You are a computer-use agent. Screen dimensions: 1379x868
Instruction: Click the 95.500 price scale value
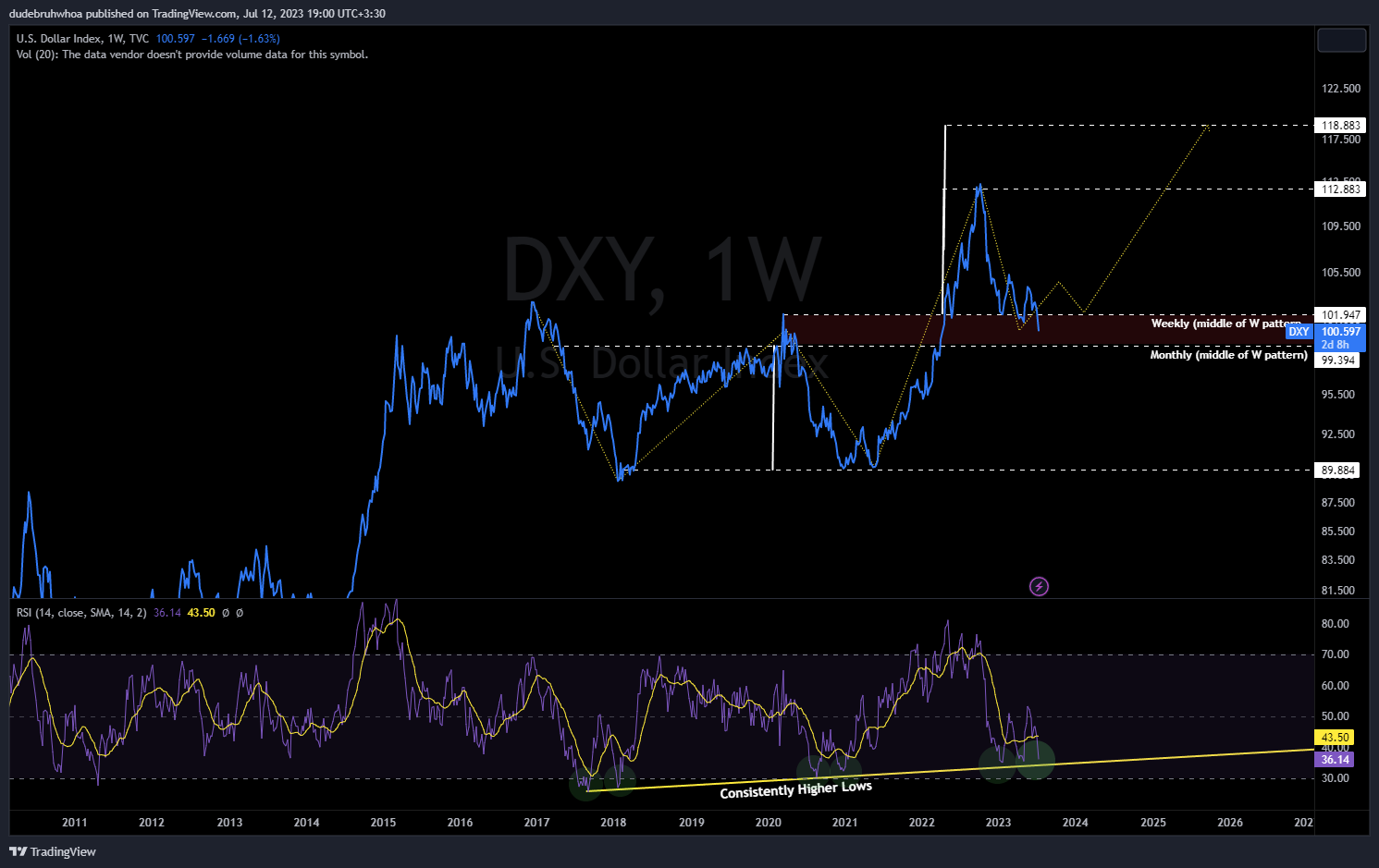[x=1338, y=395]
